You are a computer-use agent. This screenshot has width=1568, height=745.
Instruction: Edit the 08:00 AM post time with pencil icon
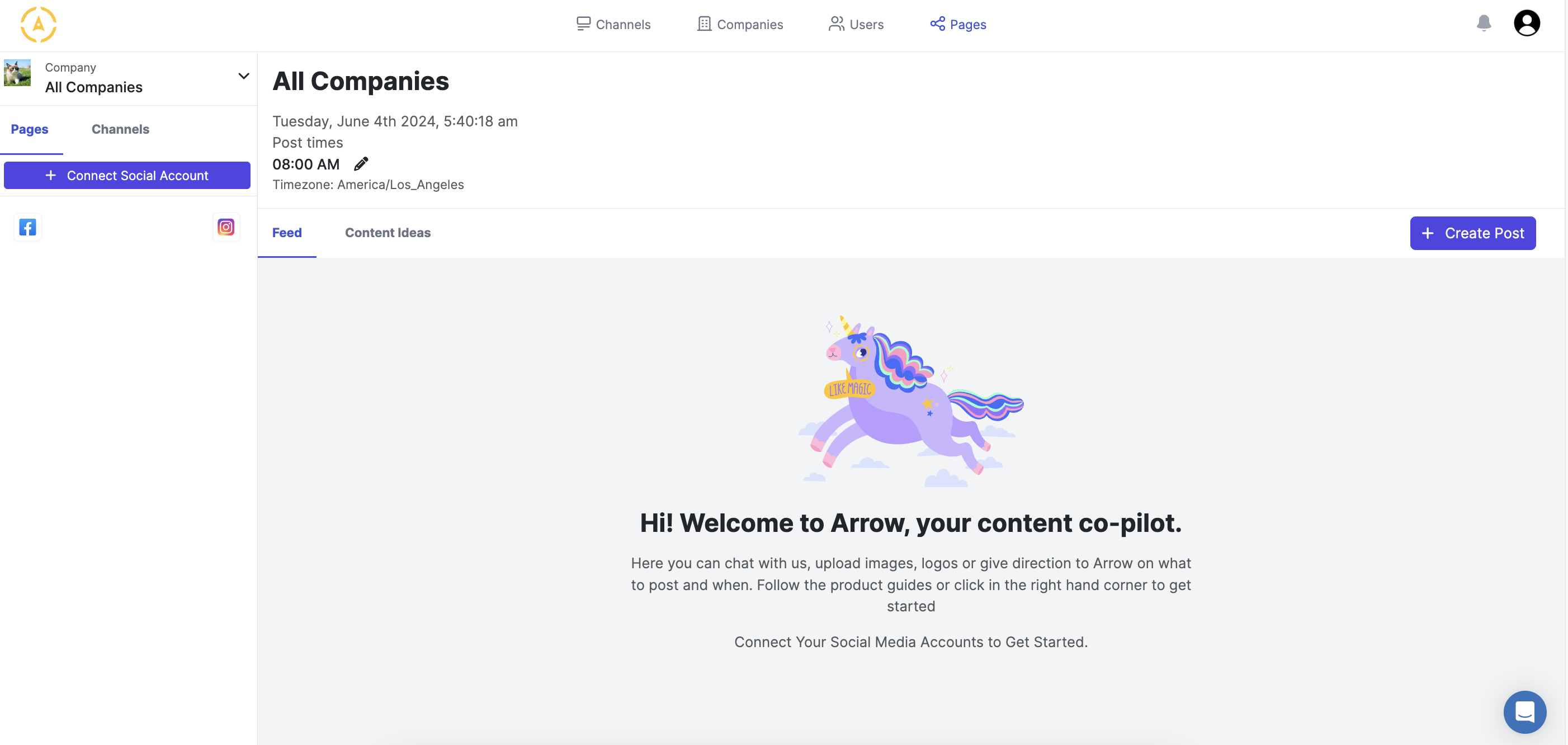[361, 163]
